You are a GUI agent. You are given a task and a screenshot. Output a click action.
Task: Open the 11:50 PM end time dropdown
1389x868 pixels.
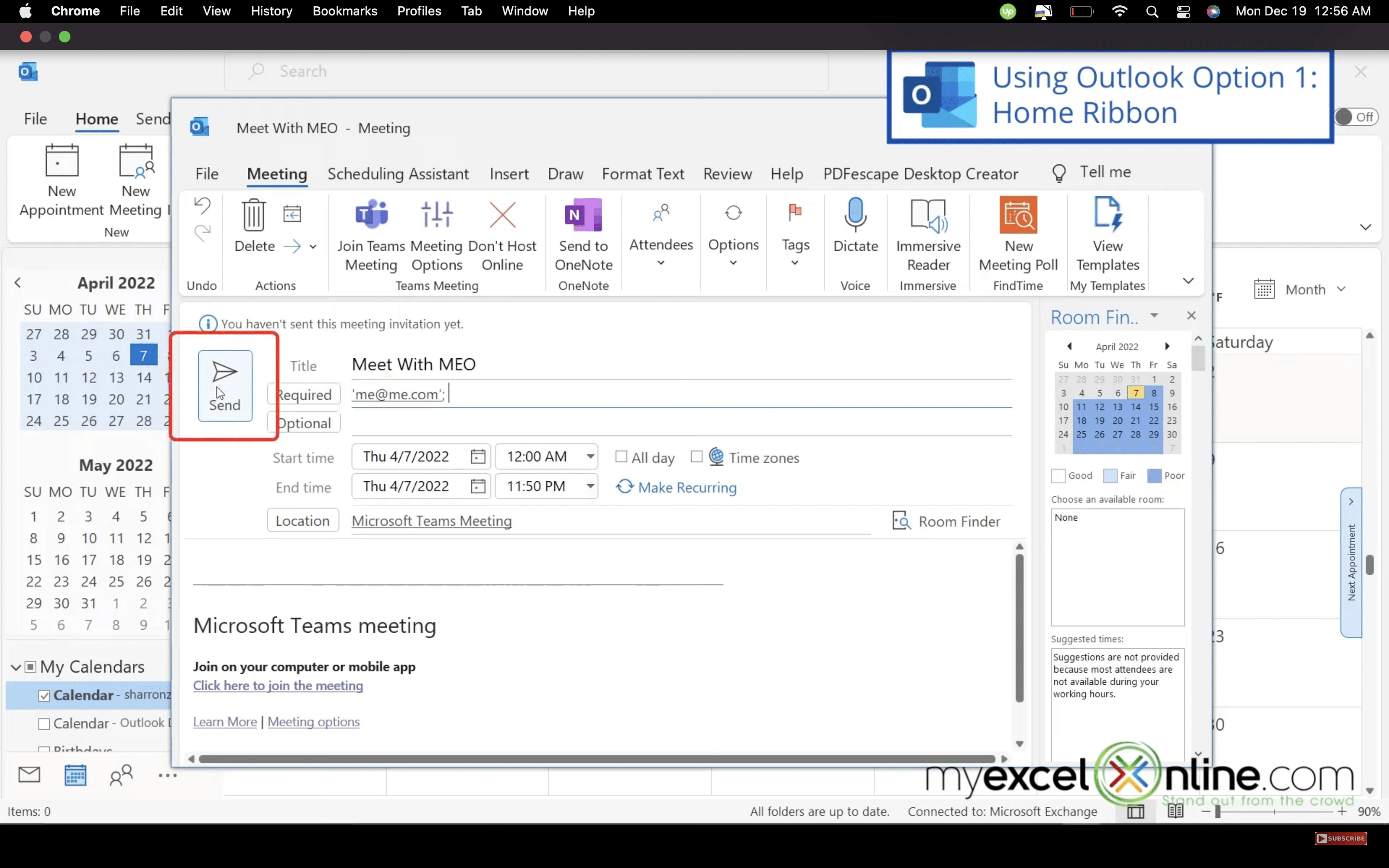[590, 487]
